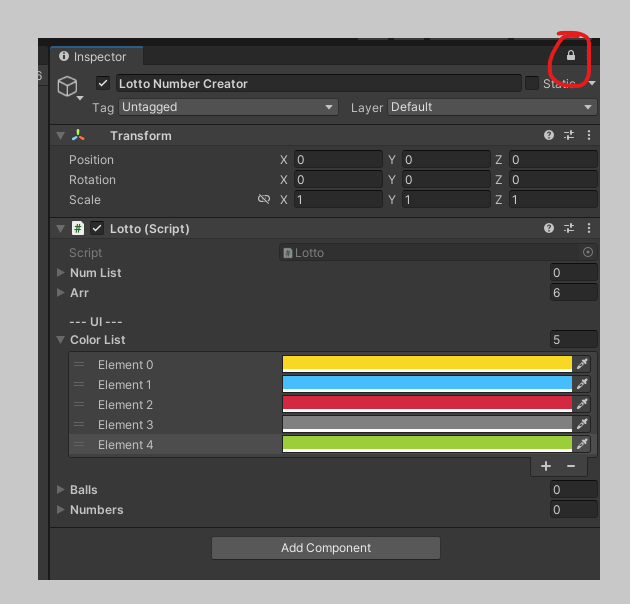Open the blue Element 1 color swatch

click(427, 384)
